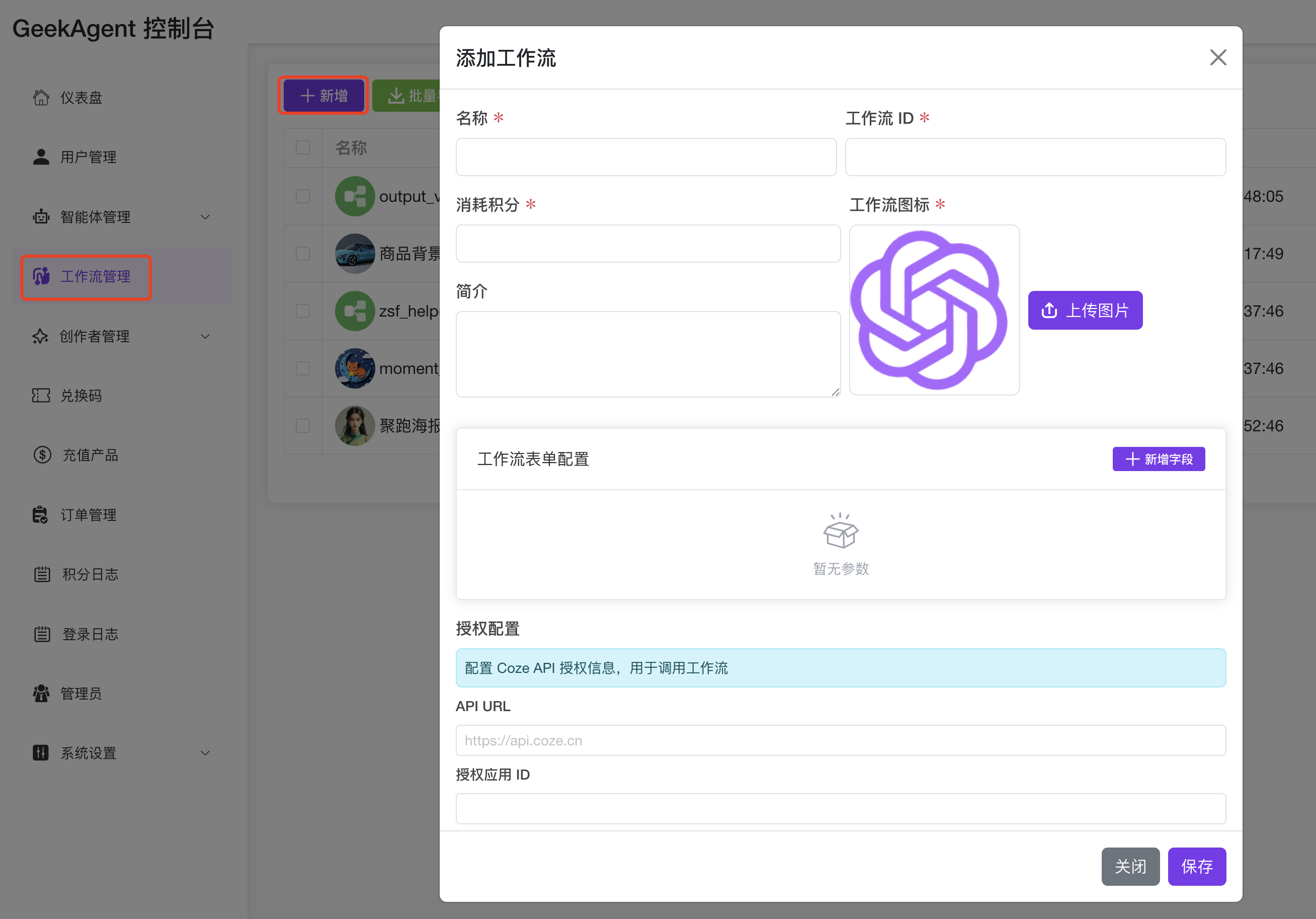
Task: Toggle the select-all checkbox in table header
Action: coord(303,147)
